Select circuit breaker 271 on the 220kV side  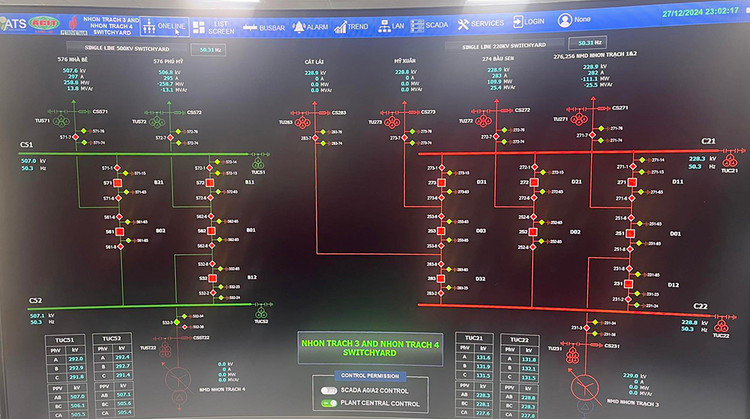click(x=630, y=183)
